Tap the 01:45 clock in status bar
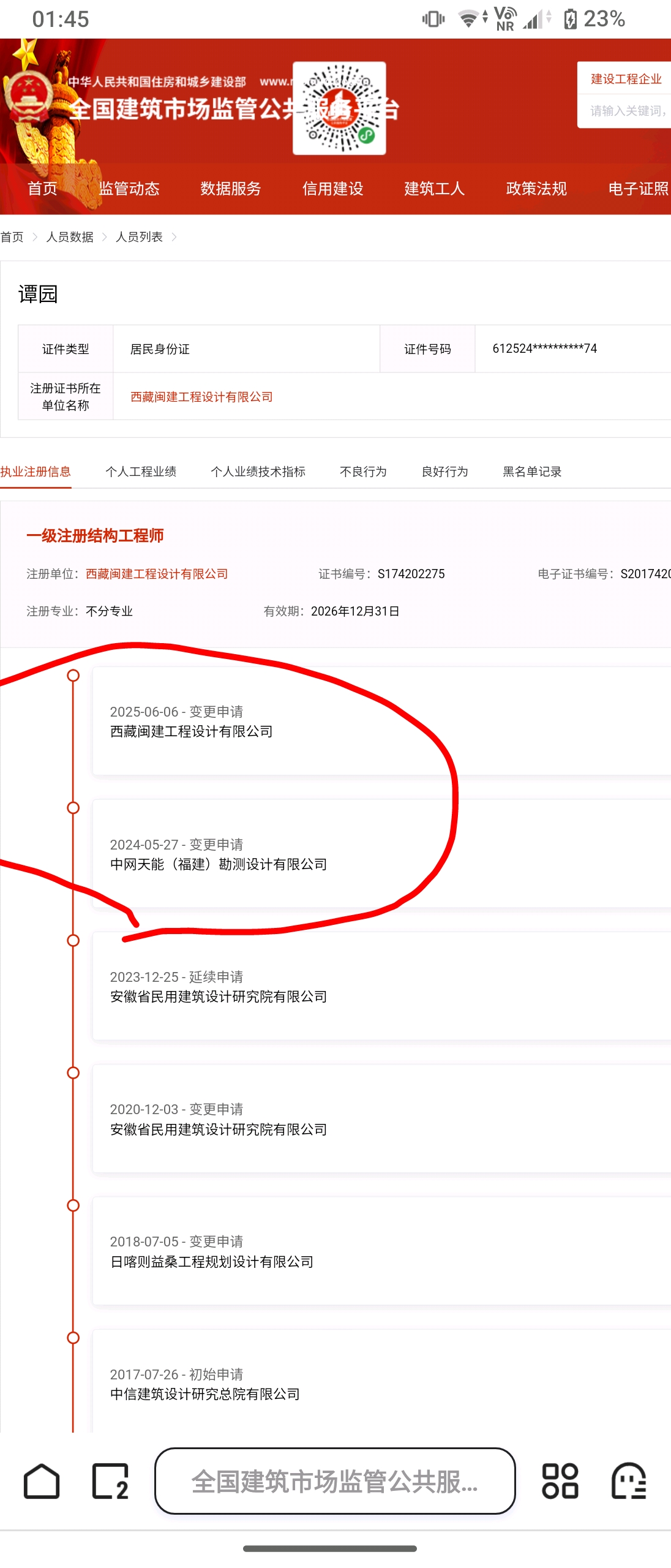The width and height of the screenshot is (671, 1568). 61,19
